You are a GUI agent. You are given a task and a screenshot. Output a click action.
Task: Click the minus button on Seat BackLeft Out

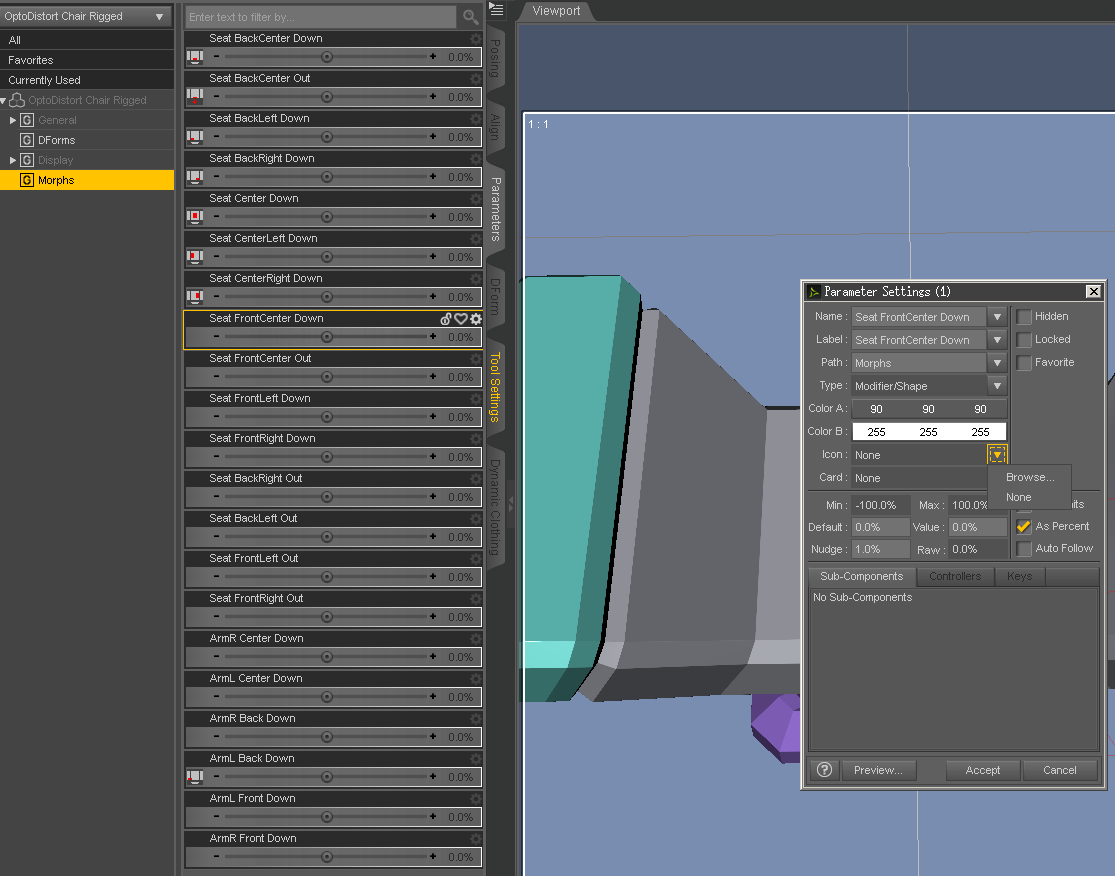click(216, 537)
